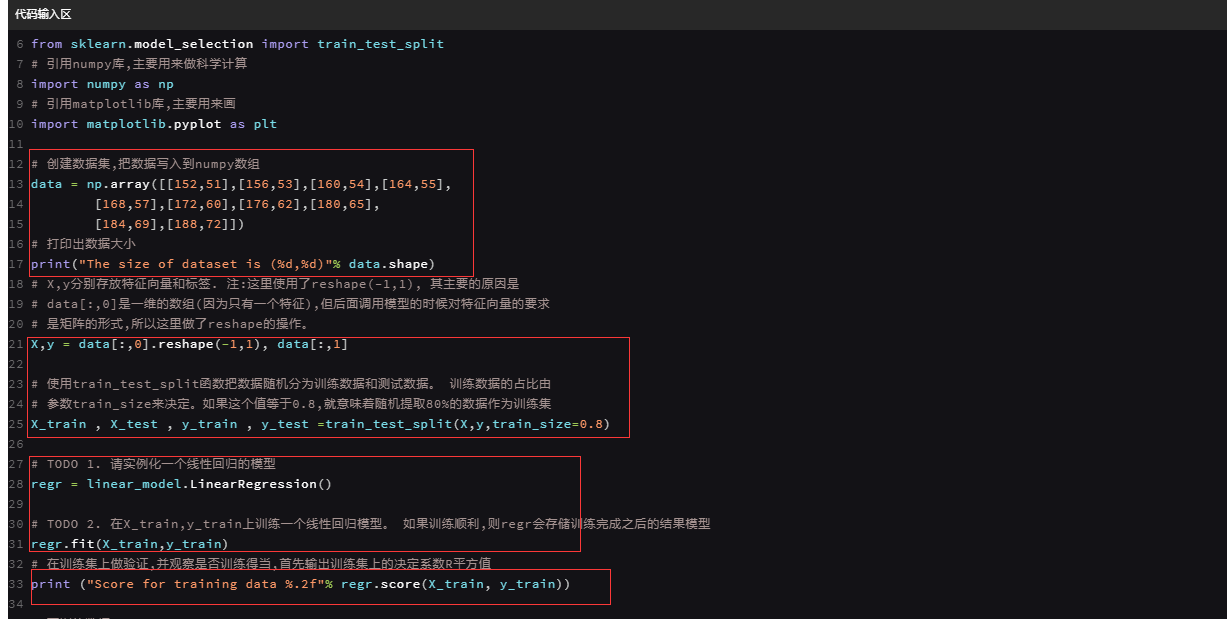Image resolution: width=1227 pixels, height=619 pixels.
Task: Click comment 打印出数据大小
Action: pos(83,244)
